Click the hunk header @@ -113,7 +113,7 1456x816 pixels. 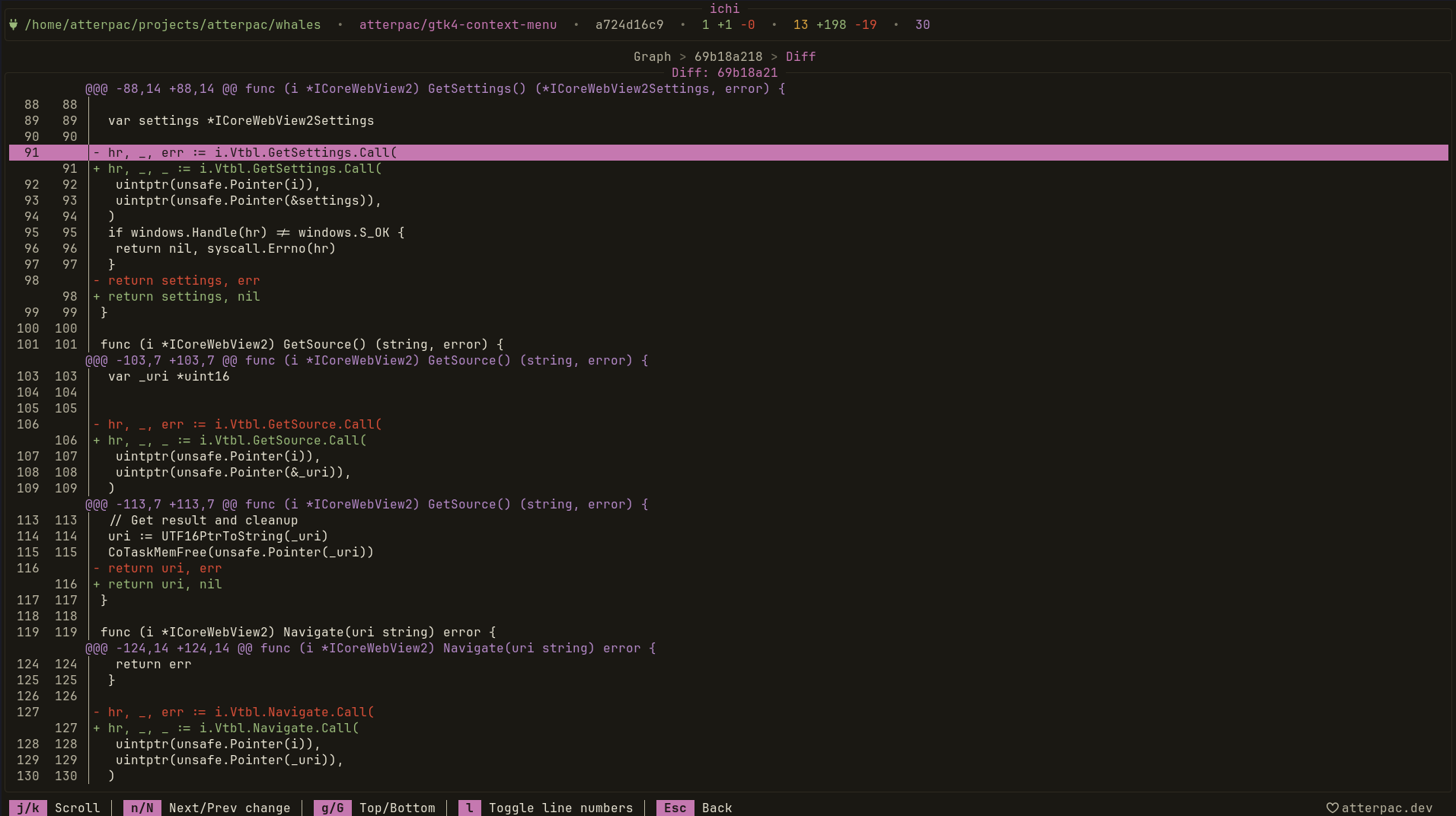366,504
